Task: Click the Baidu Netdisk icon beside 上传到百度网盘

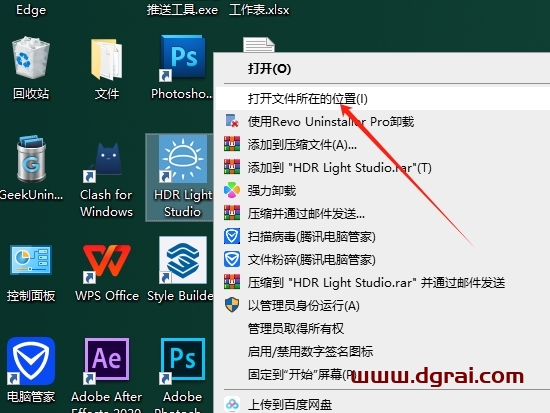Action: (232, 404)
